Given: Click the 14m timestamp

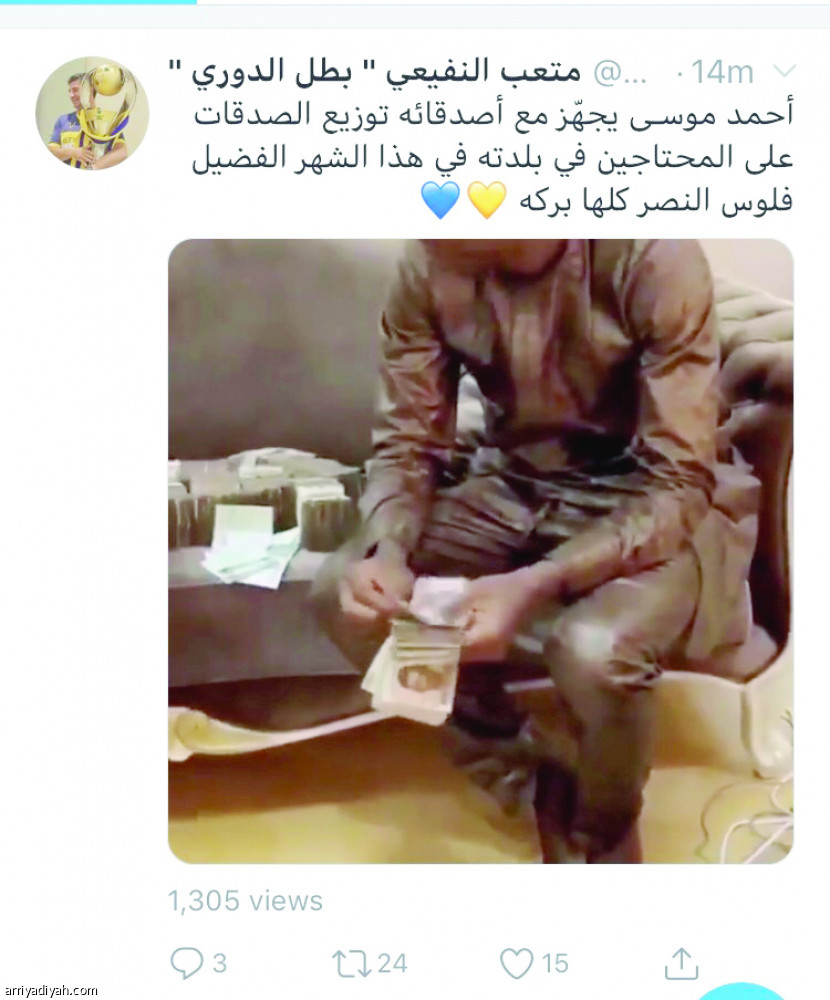Looking at the screenshot, I should [x=722, y=72].
